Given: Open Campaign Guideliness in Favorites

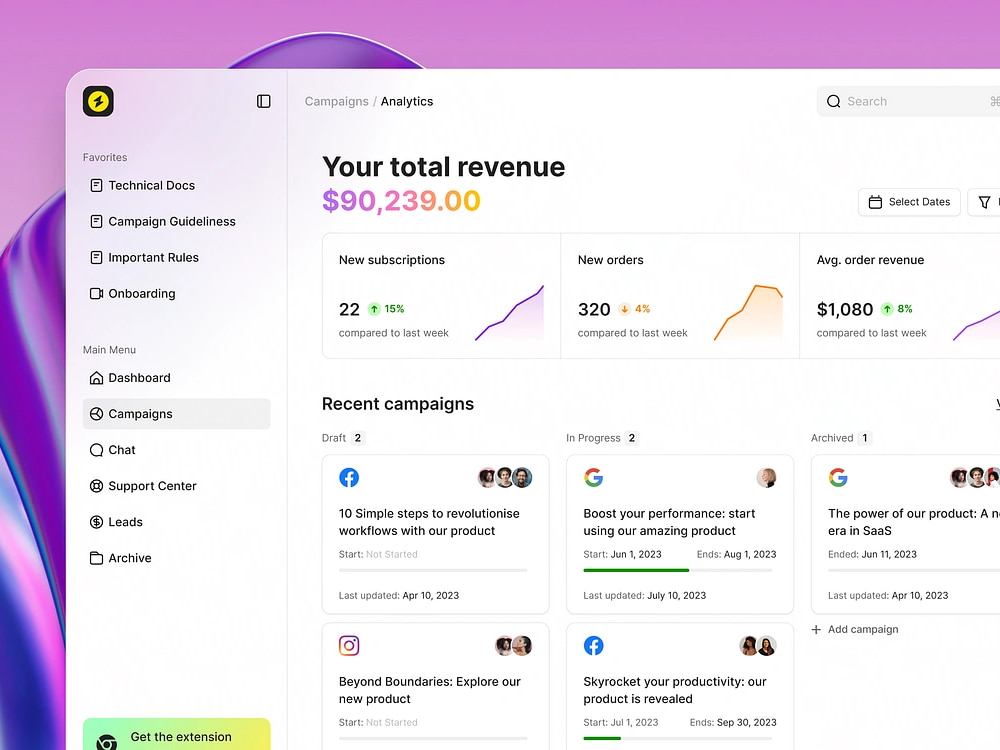Looking at the screenshot, I should (177, 221).
